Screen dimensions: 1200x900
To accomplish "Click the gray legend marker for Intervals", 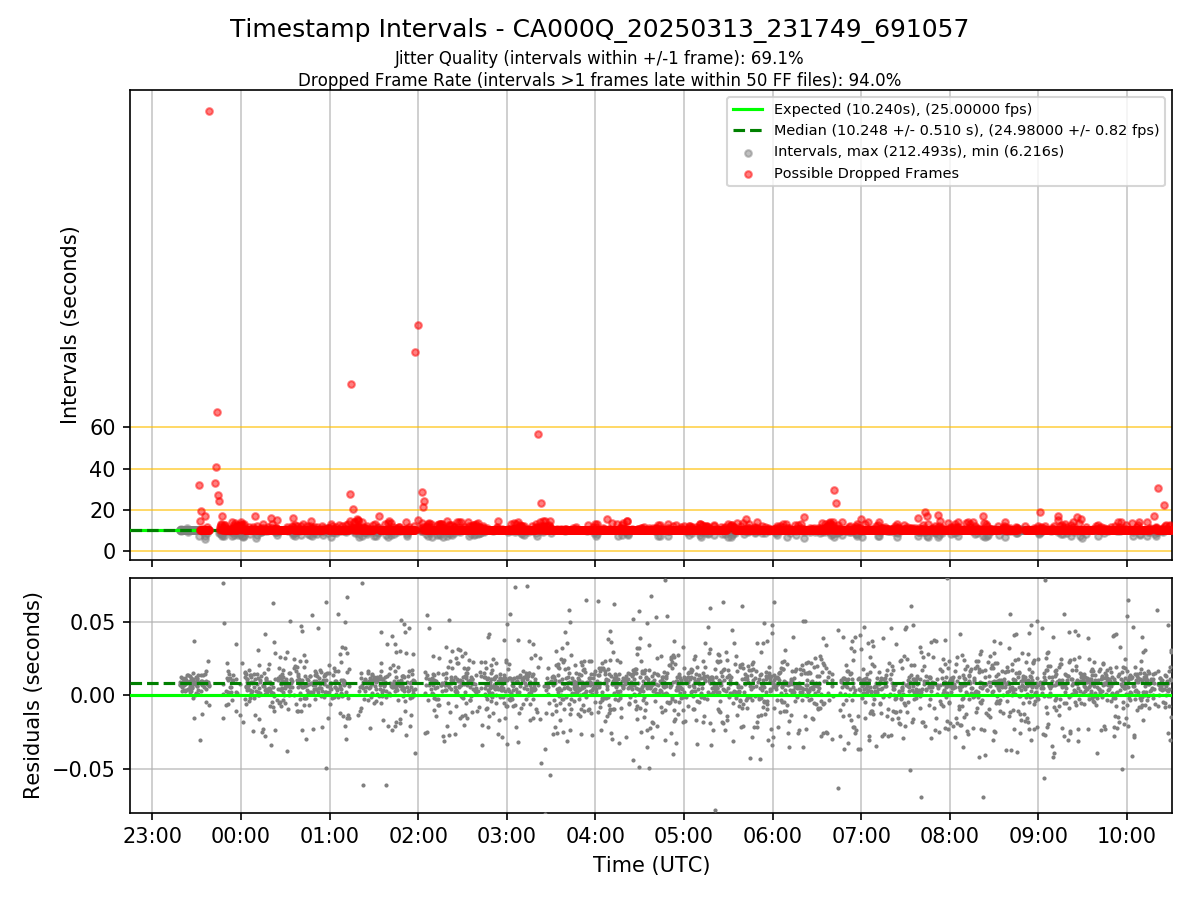I will point(749,152).
